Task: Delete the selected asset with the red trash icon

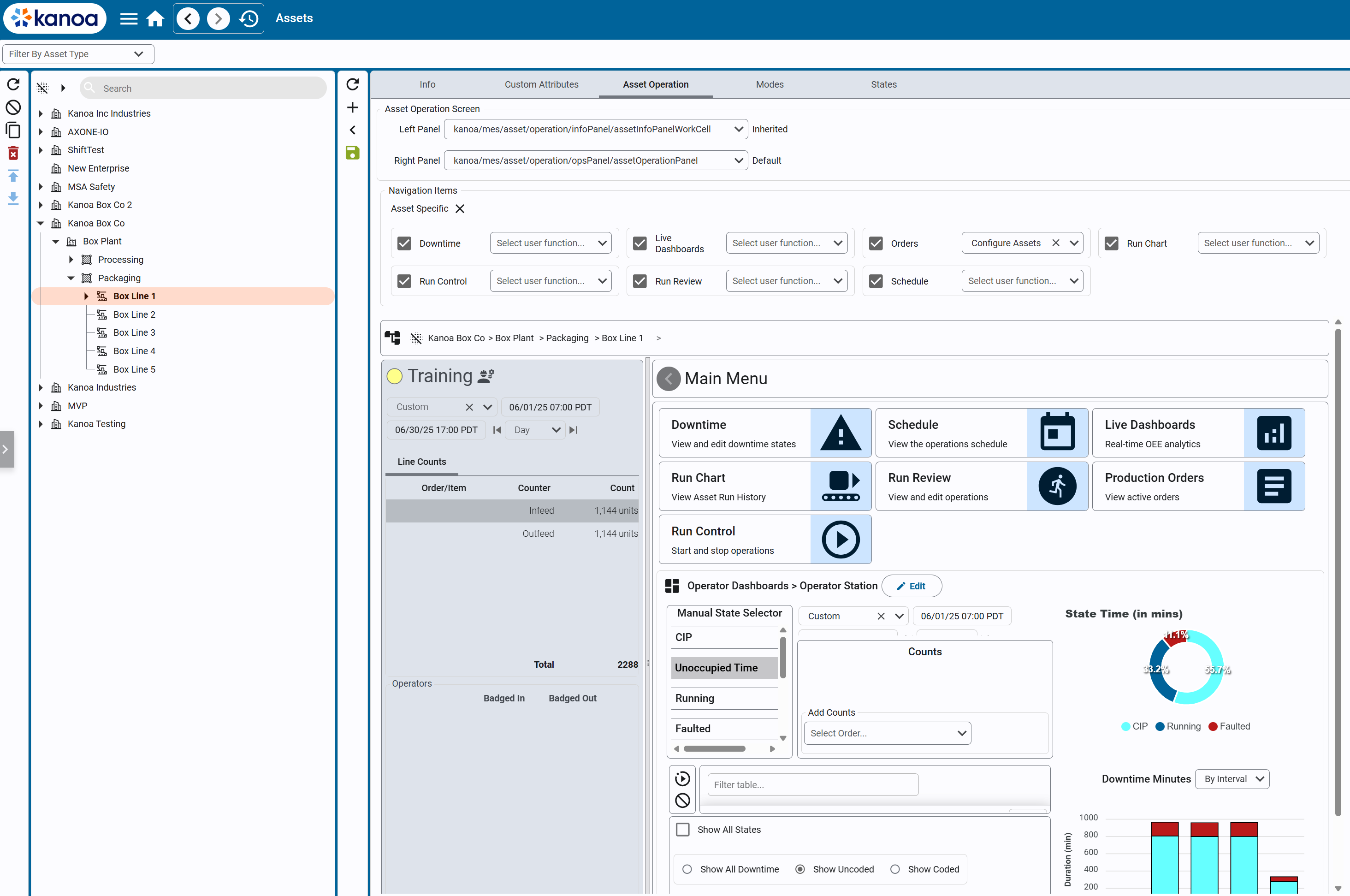Action: pos(13,153)
